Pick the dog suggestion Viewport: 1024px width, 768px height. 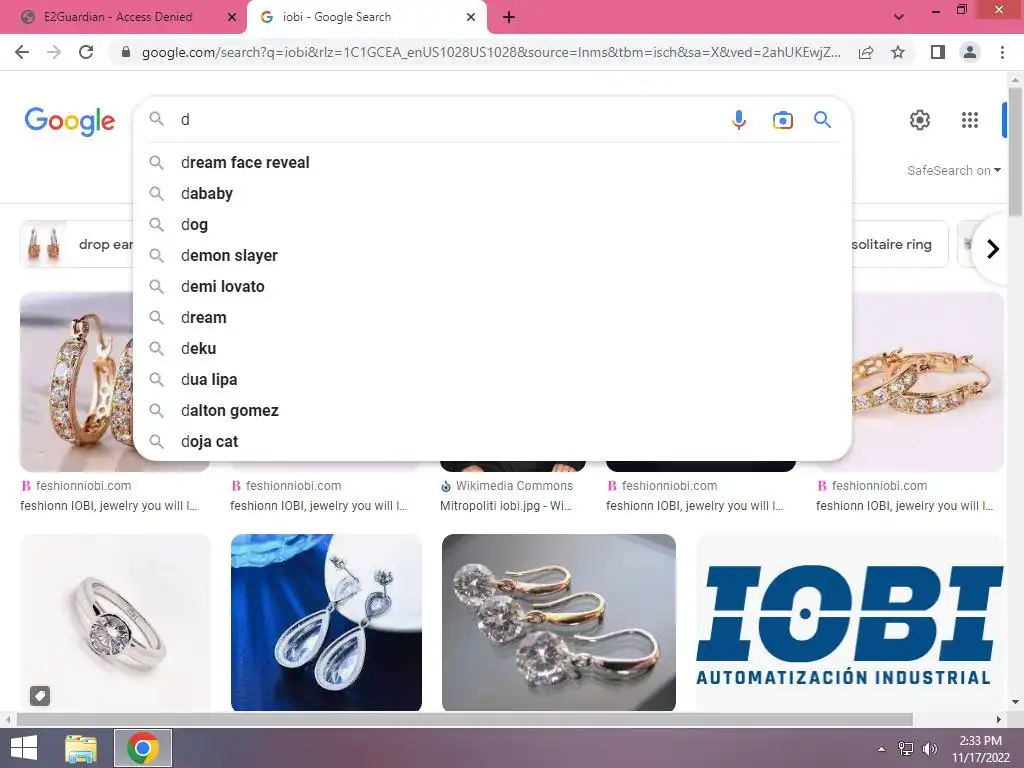pyautogui.click(x=492, y=225)
